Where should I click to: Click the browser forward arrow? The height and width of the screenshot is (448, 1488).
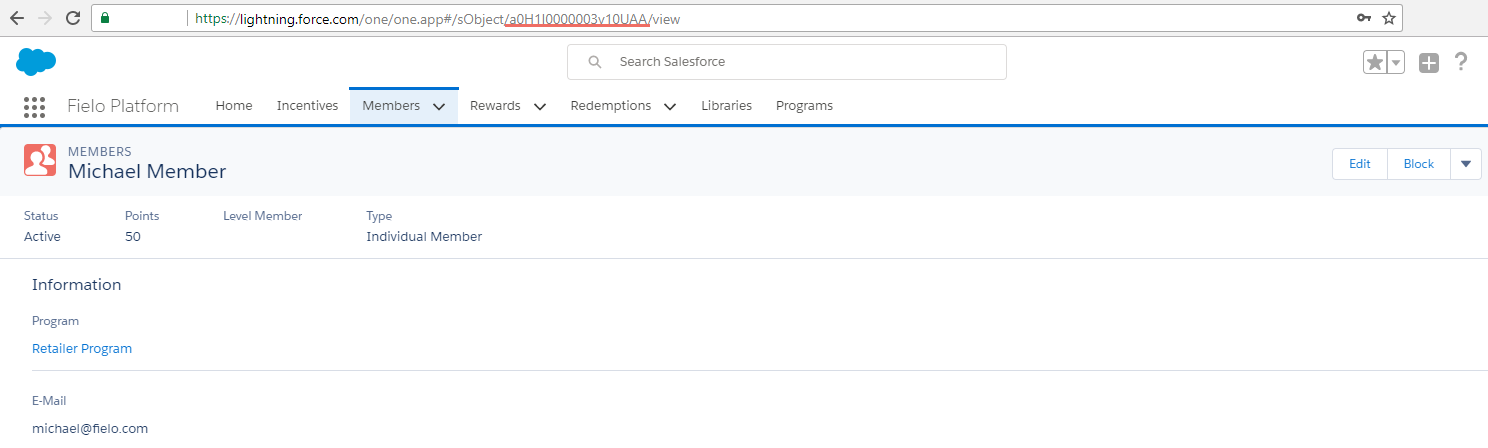pyautogui.click(x=44, y=18)
